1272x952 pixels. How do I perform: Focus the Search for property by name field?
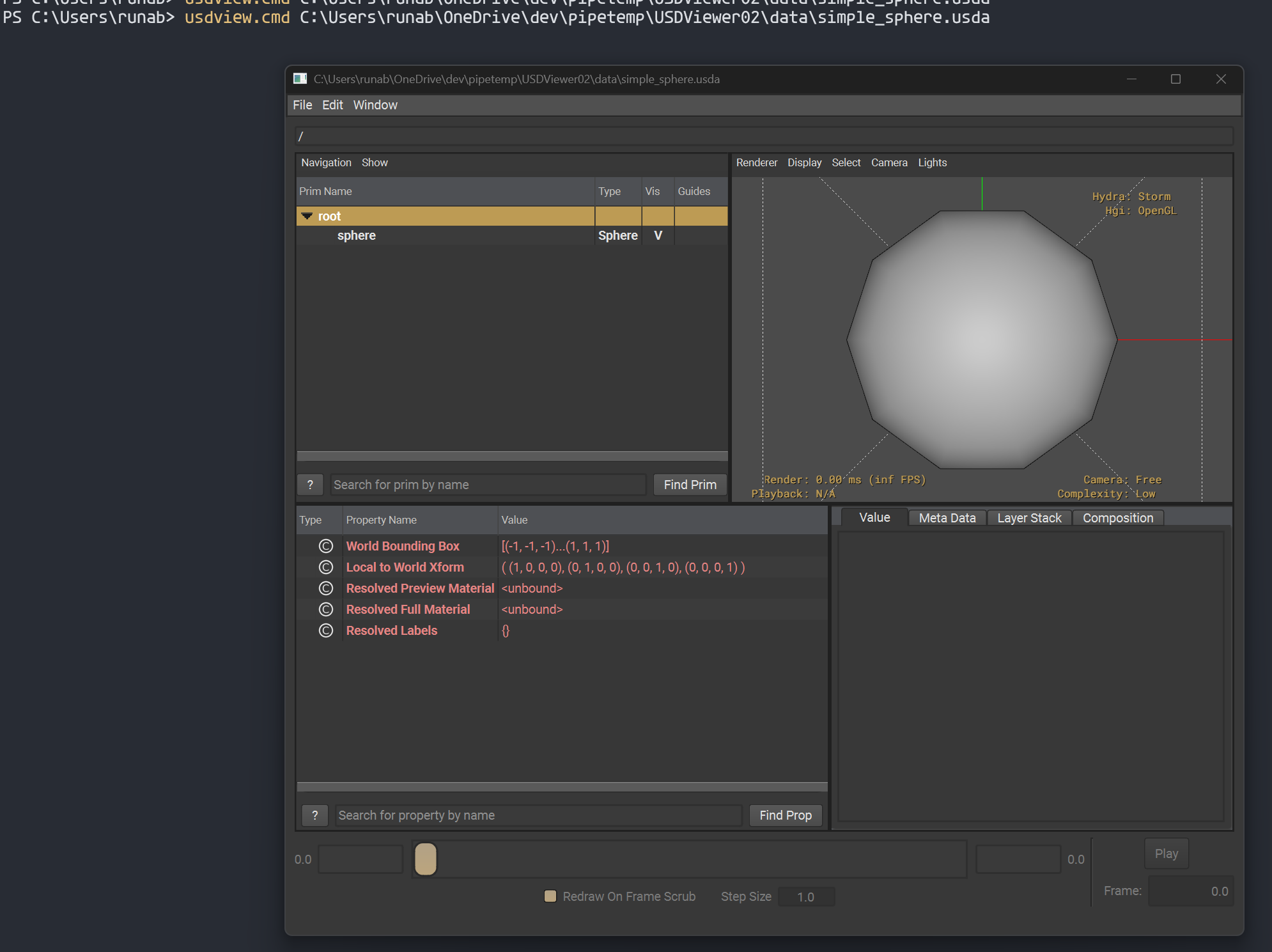538,815
